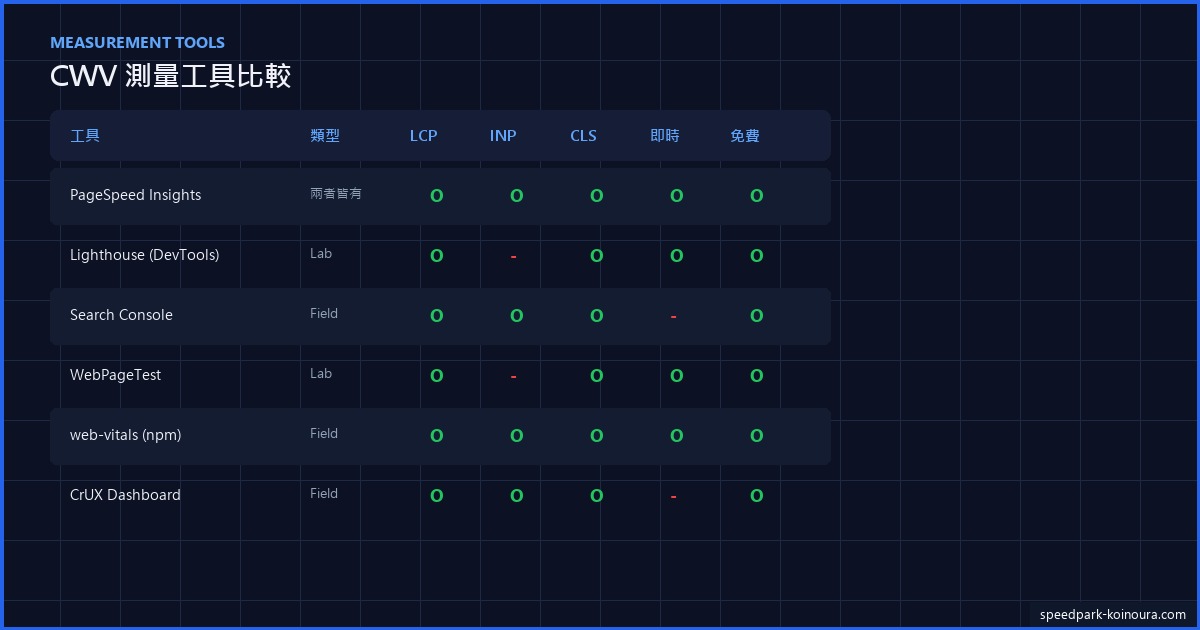Viewport: 1200px width, 630px height.
Task: Click CrUX Dashboard INP green mark
Action: pyautogui.click(x=516, y=496)
